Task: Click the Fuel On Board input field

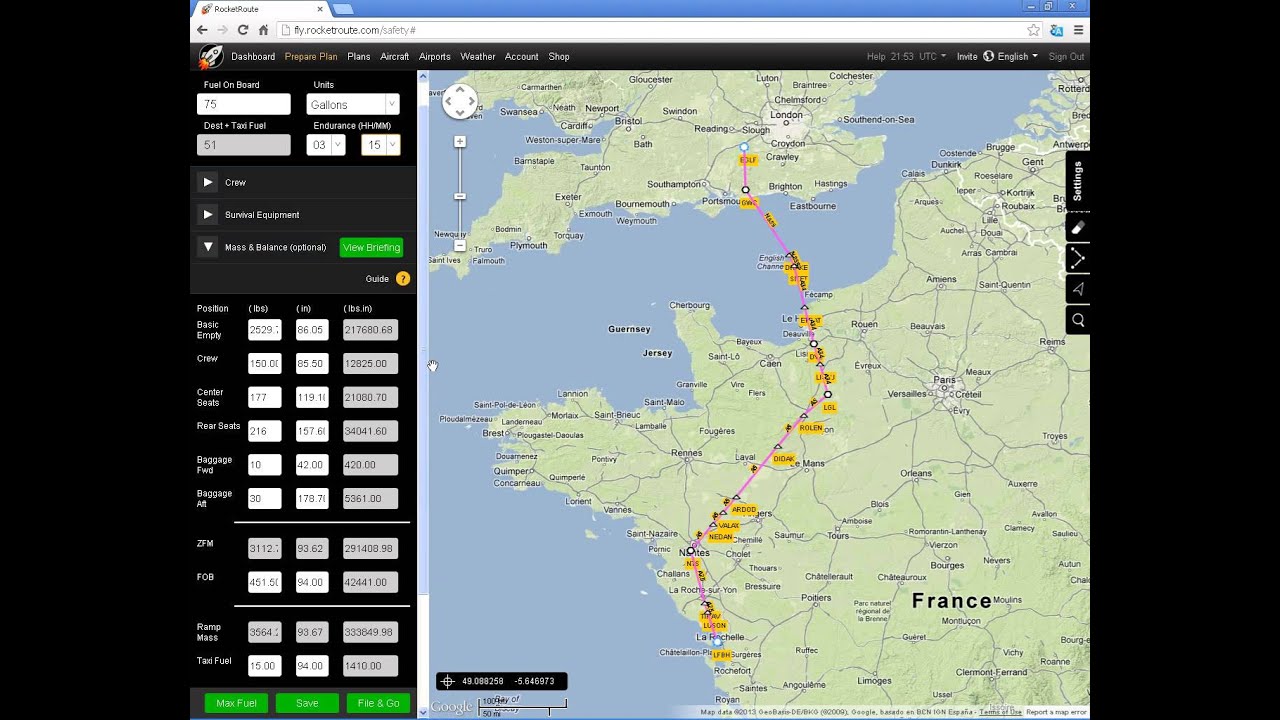Action: coord(244,104)
